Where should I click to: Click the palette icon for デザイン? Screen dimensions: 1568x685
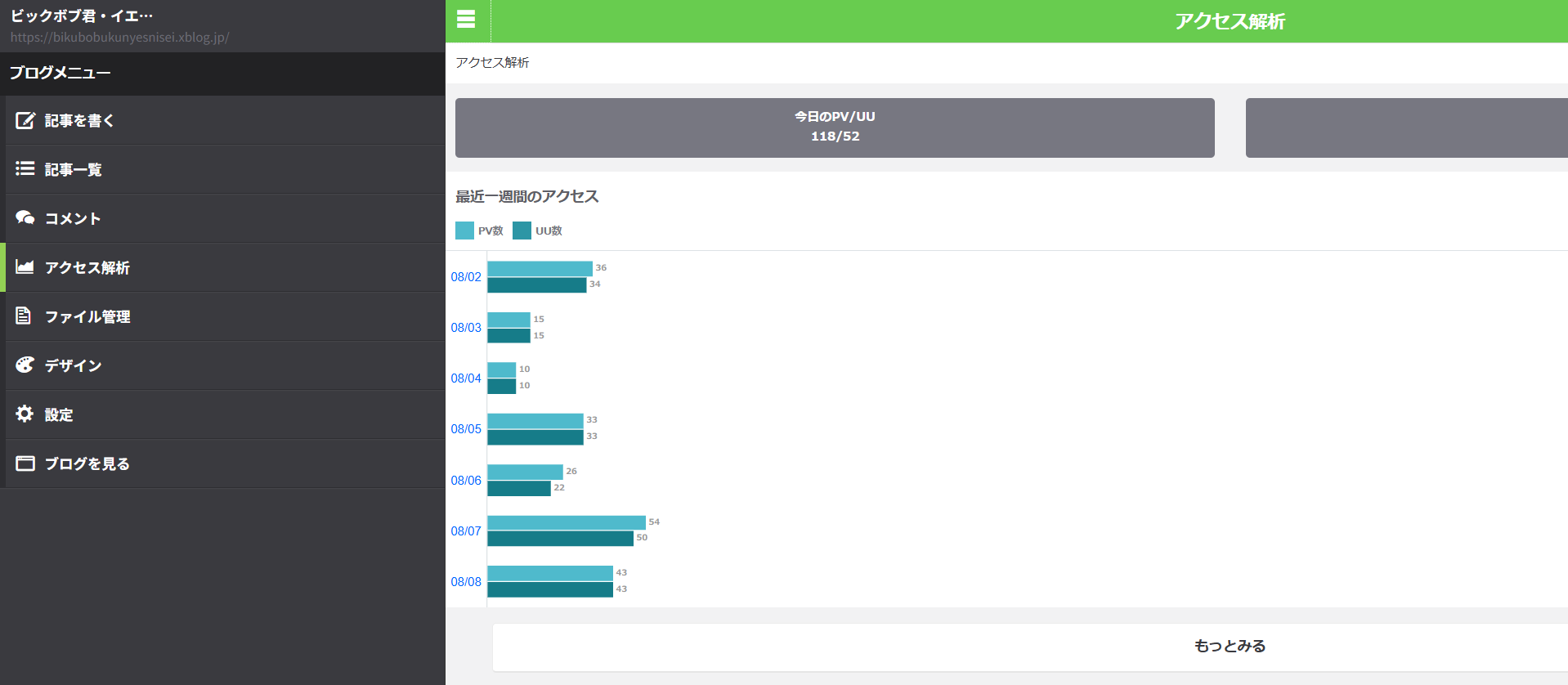click(25, 365)
